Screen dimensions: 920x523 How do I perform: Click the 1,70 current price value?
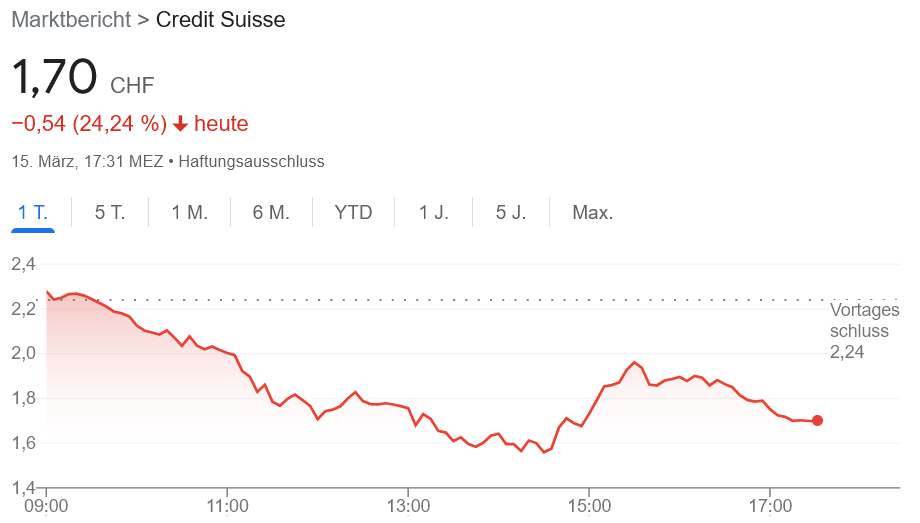point(54,78)
